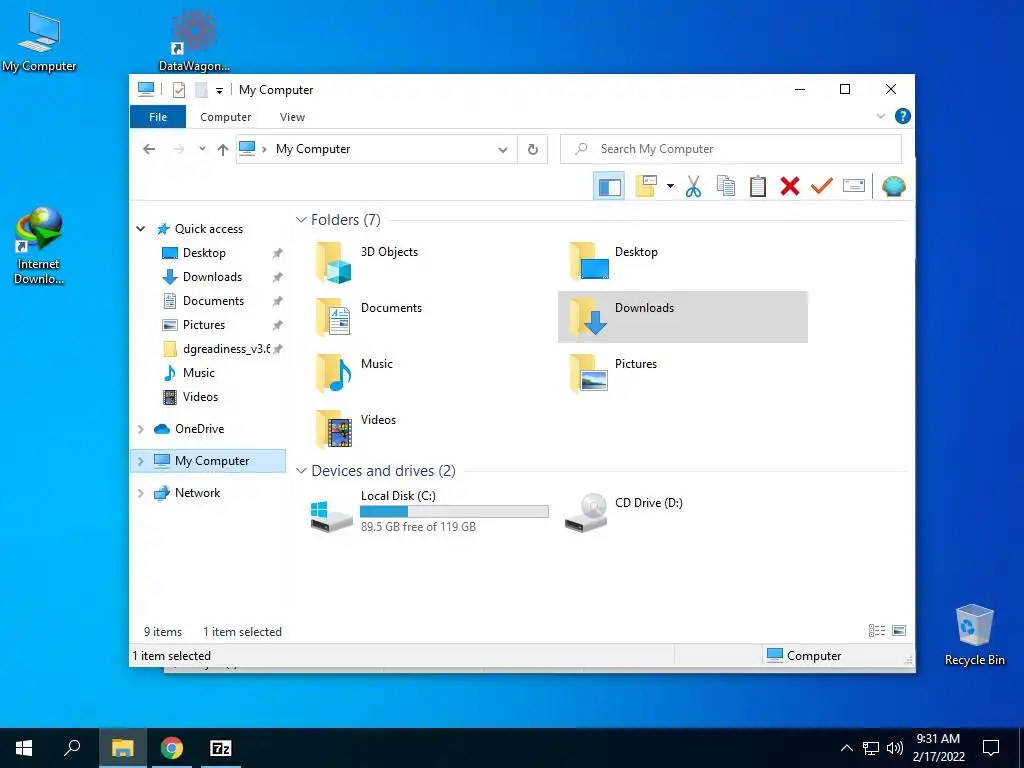
Task: Select OneDrive in the navigation pane
Action: coord(199,429)
